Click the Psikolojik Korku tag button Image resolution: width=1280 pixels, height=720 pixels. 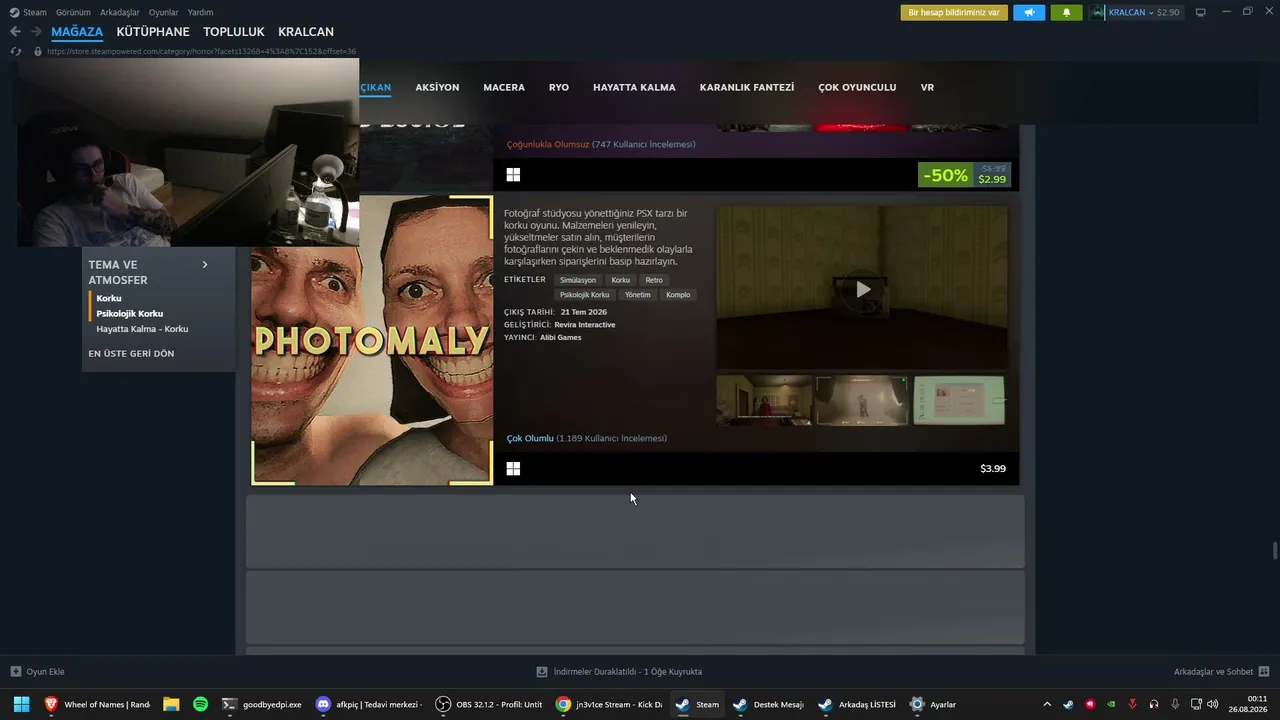click(584, 295)
